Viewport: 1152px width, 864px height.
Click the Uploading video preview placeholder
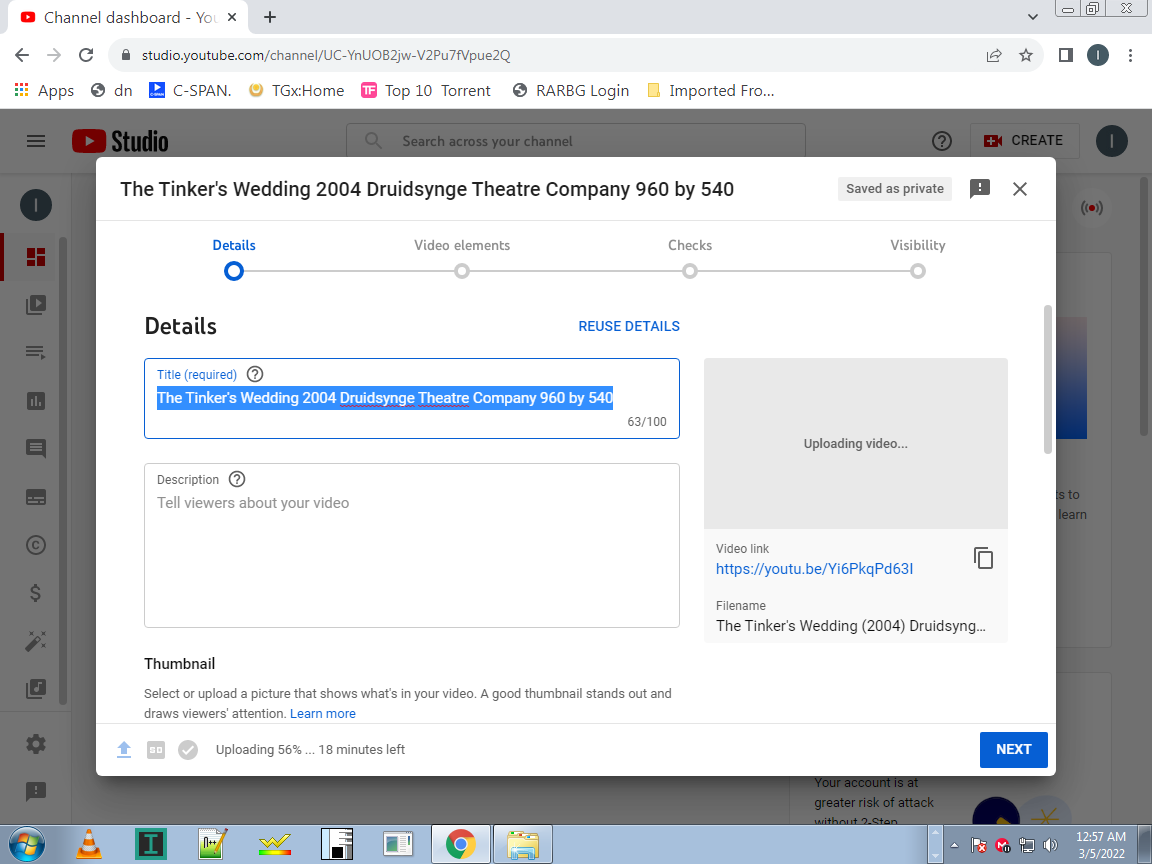click(x=855, y=443)
